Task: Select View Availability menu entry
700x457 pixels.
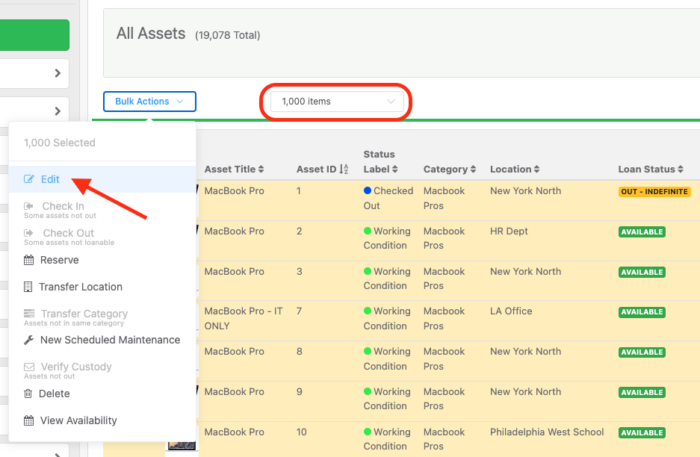Action: point(102,420)
